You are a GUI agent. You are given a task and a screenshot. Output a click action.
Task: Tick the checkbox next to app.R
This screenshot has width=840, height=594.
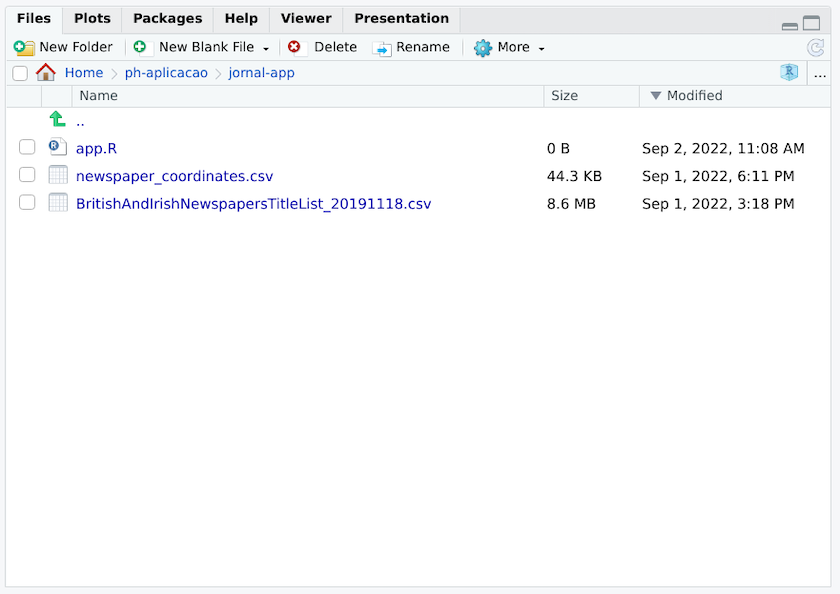27,148
